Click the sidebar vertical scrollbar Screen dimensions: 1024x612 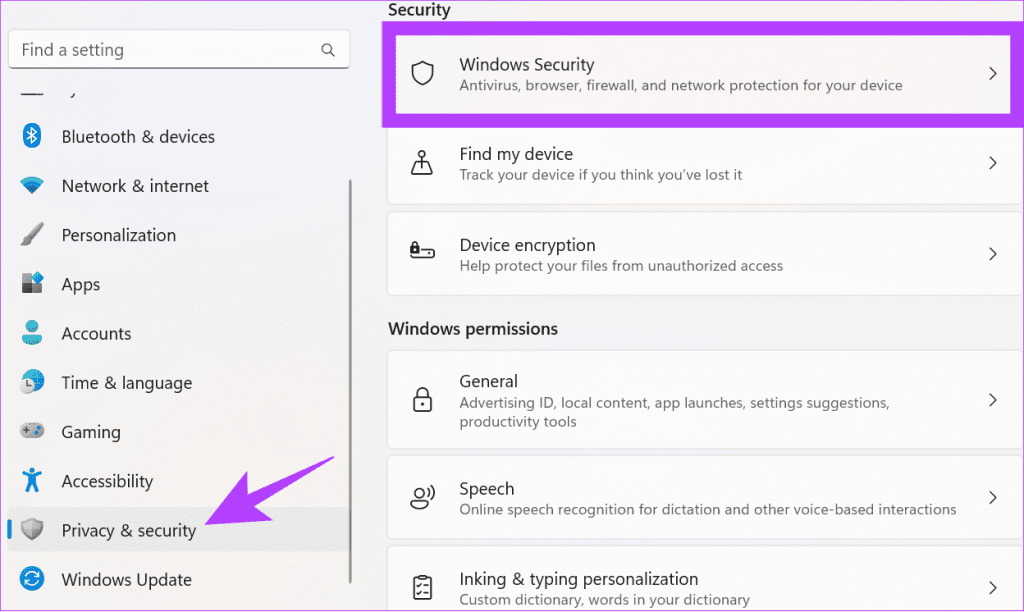pyautogui.click(x=350, y=380)
